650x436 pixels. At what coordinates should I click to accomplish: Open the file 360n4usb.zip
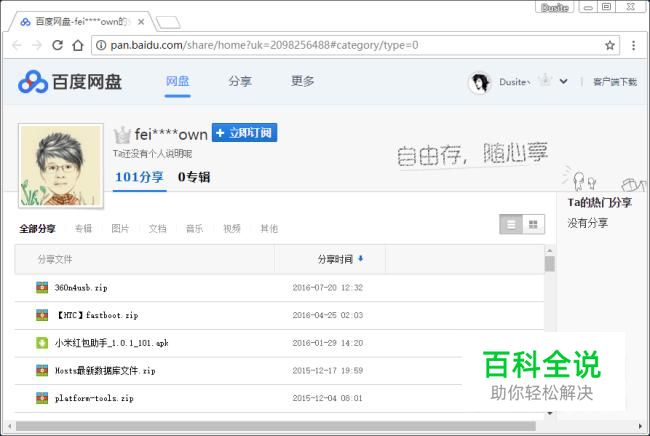[81, 288]
